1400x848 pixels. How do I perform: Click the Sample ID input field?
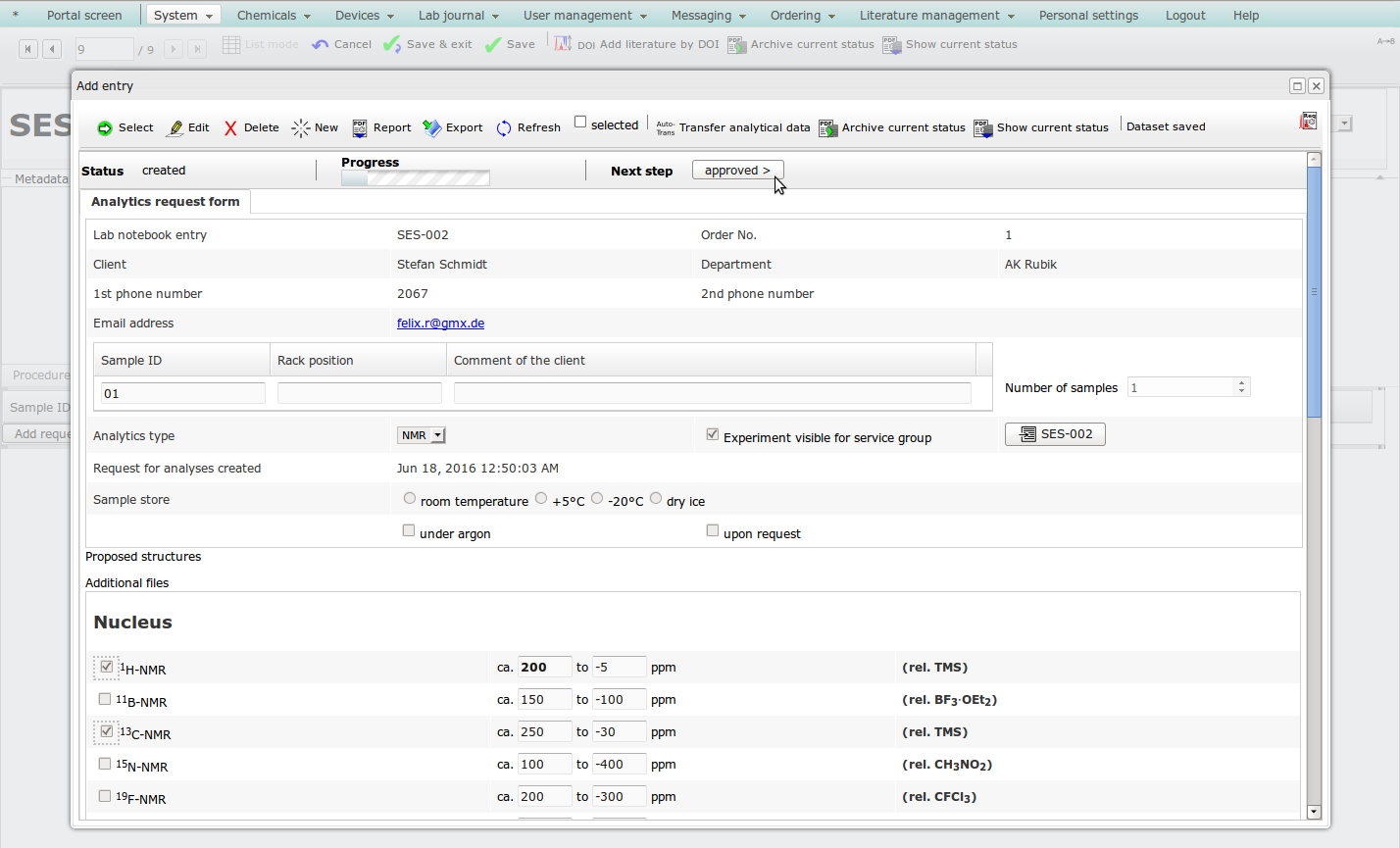coord(182,393)
